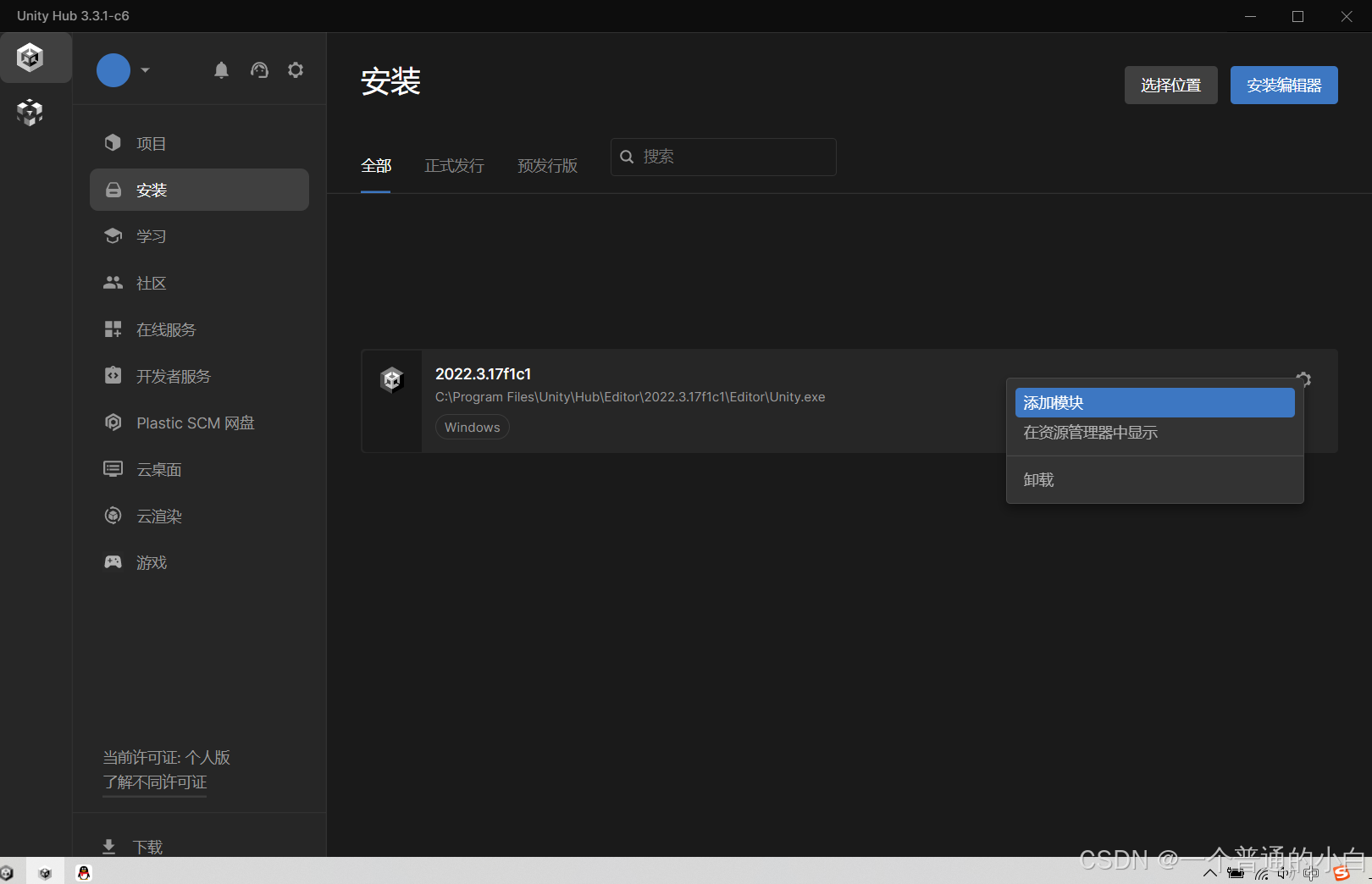Click 选择位置 button
Viewport: 1372px width, 884px height.
click(1170, 86)
